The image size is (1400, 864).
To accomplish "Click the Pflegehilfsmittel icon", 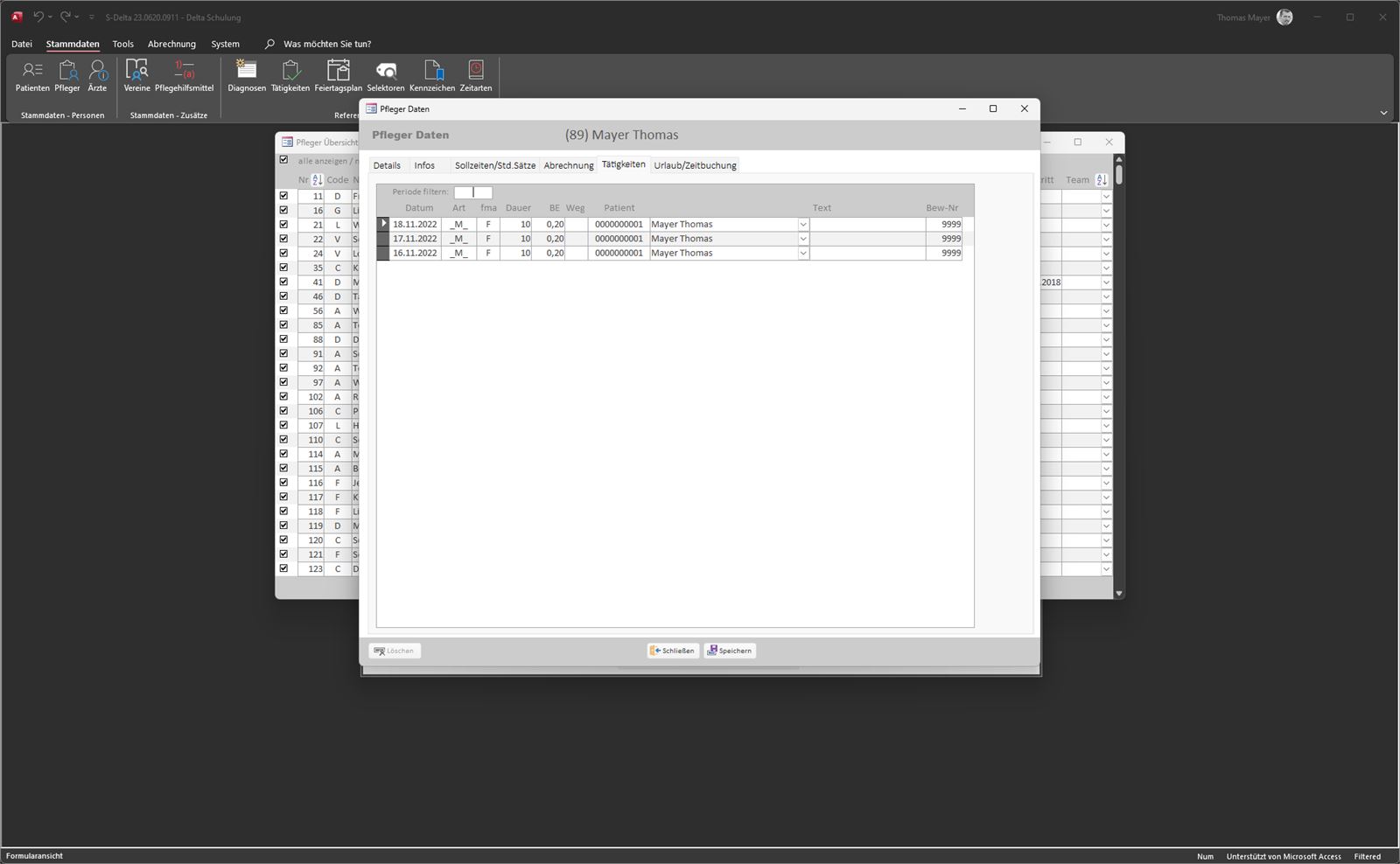I will click(184, 75).
